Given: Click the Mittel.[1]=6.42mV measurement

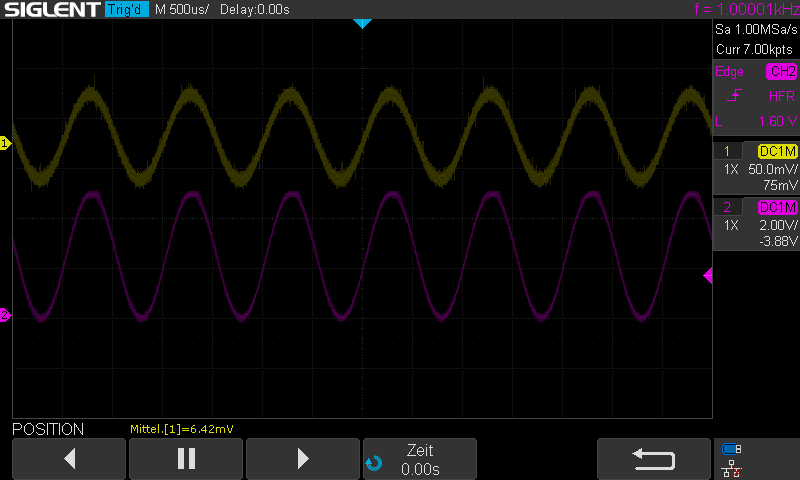Looking at the screenshot, I should point(182,429).
